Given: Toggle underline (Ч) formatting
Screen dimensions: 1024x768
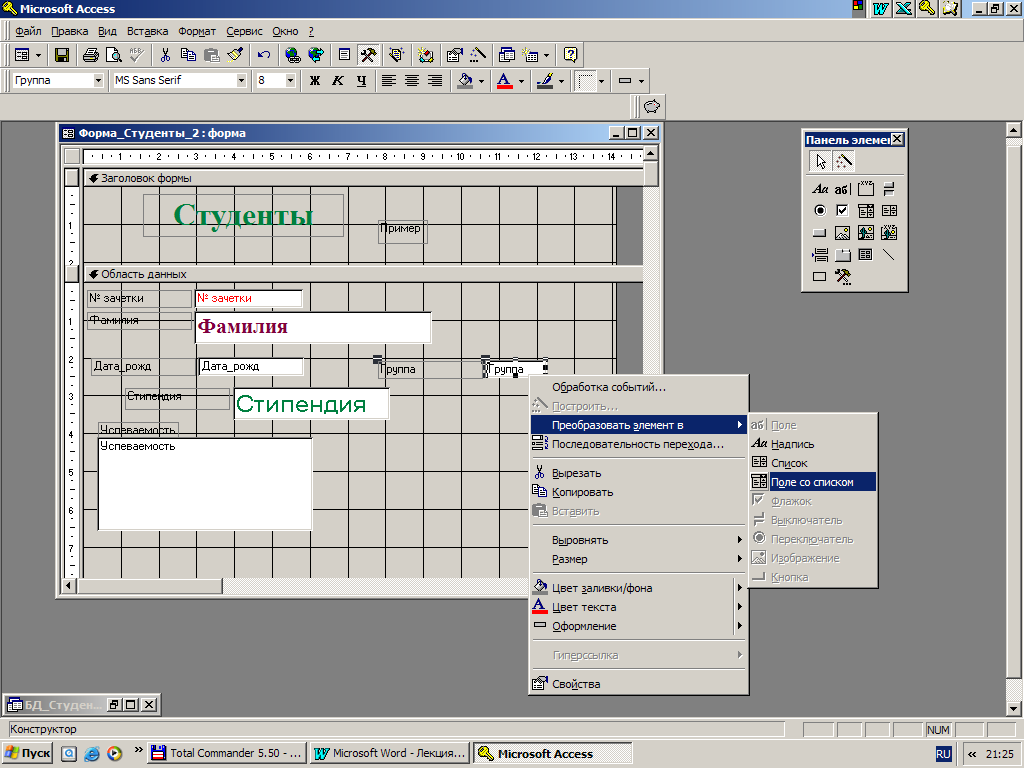Looking at the screenshot, I should click(x=361, y=80).
